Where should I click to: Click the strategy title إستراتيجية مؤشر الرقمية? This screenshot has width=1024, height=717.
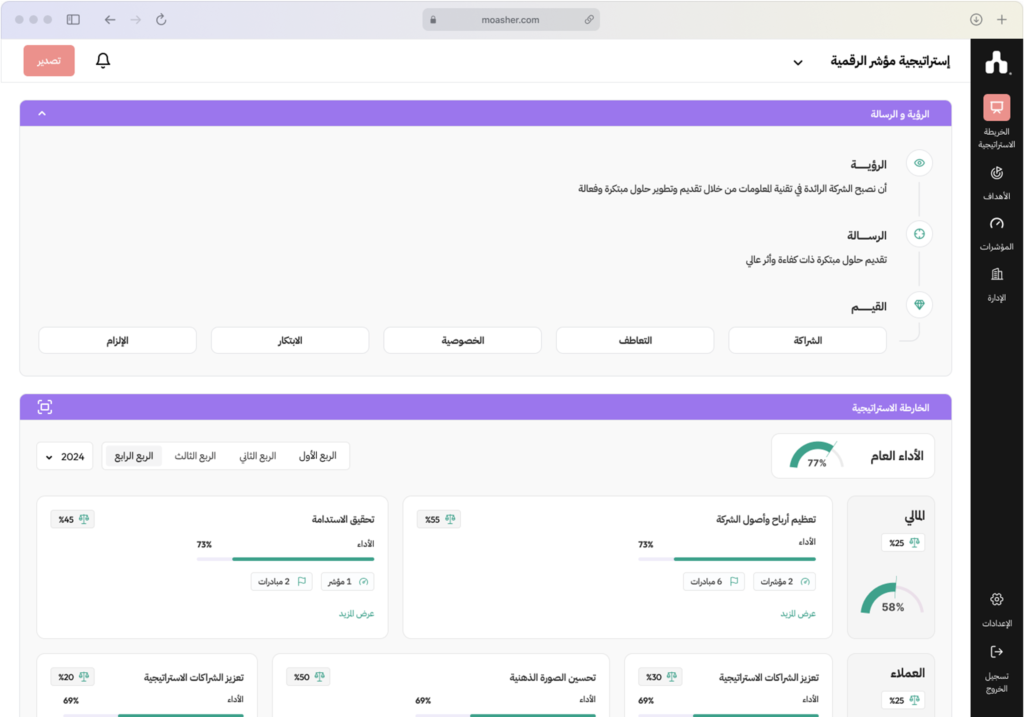tap(890, 61)
